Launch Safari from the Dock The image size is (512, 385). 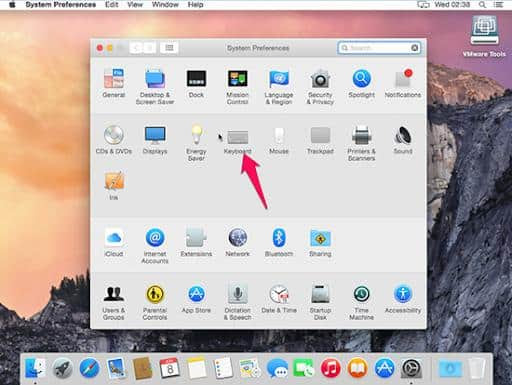click(x=89, y=368)
